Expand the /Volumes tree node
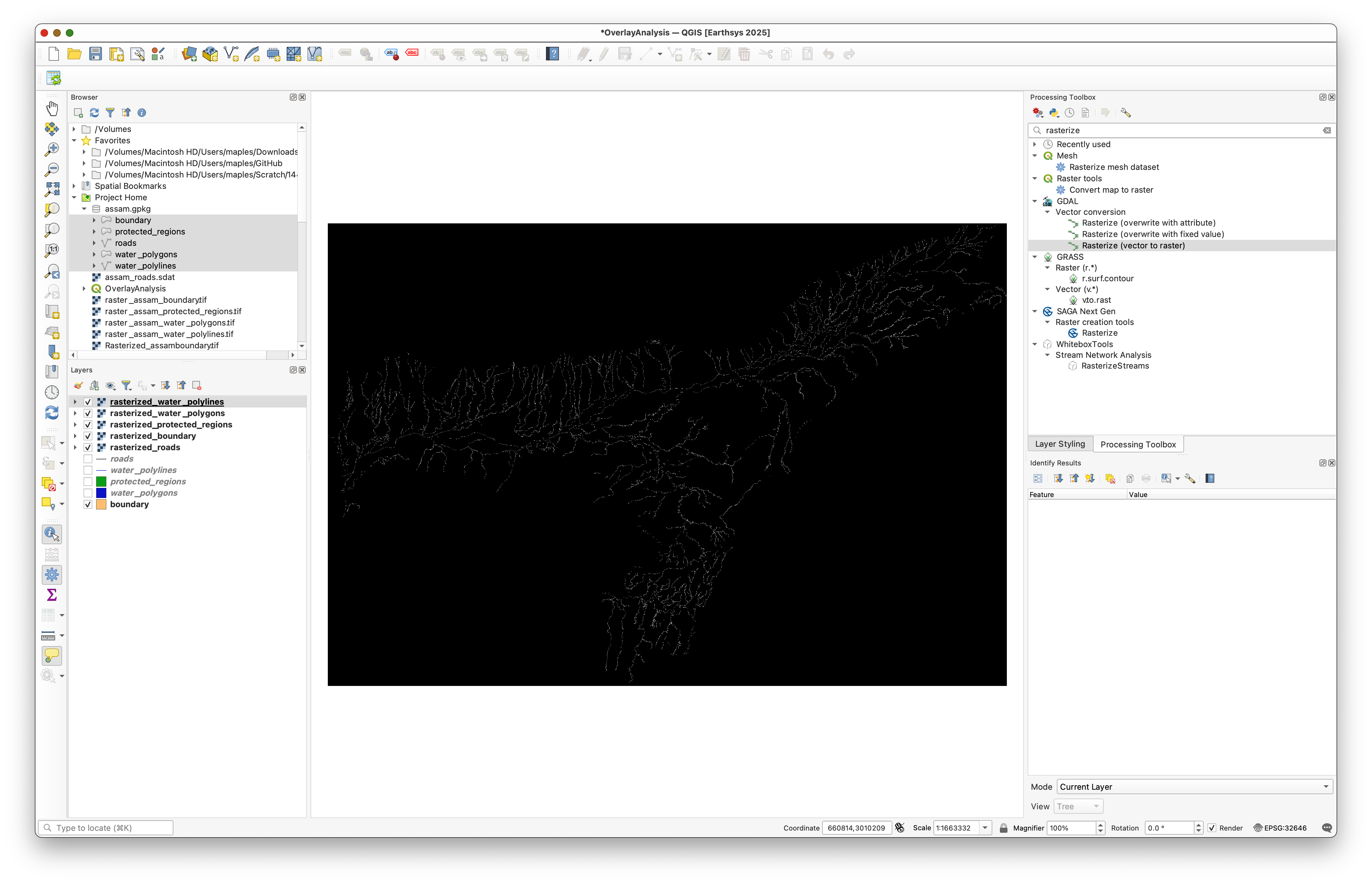Image resolution: width=1372 pixels, height=884 pixels. tap(74, 129)
